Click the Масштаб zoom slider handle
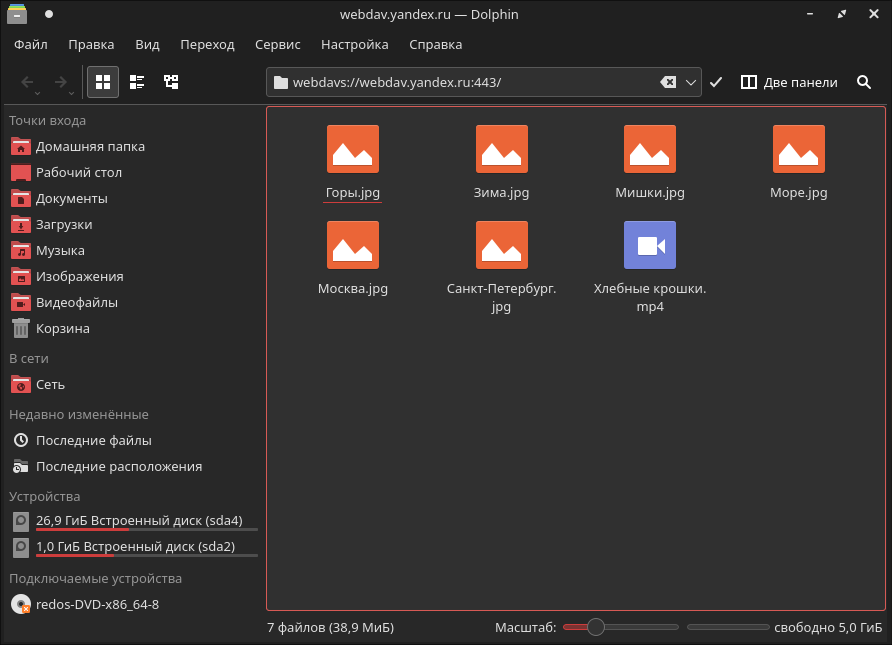892x645 pixels. coord(596,627)
